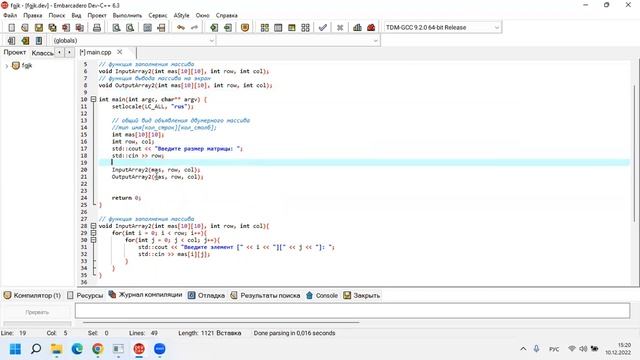Switch to the Классы sidebar tab

[42, 53]
